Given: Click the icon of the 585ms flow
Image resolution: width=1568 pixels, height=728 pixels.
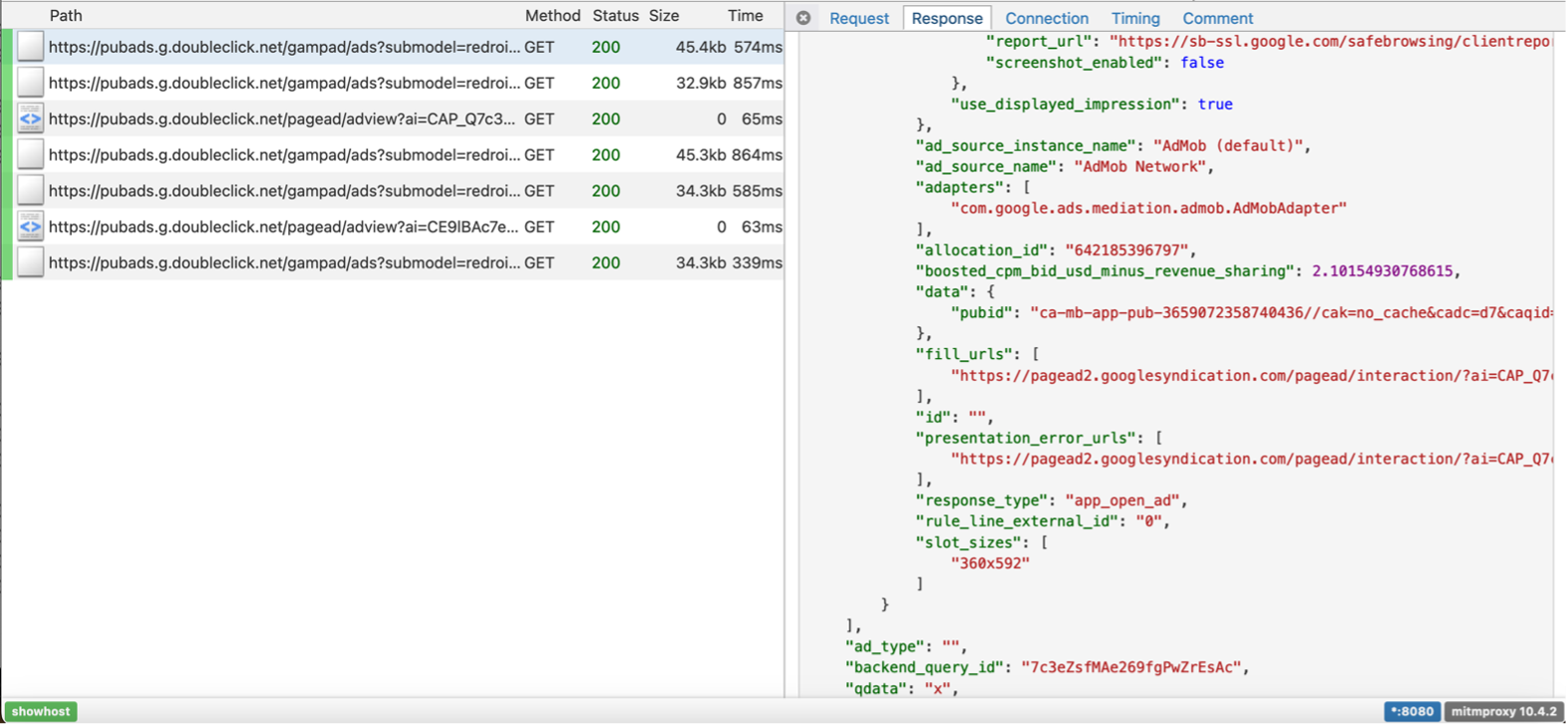Looking at the screenshot, I should (x=31, y=190).
